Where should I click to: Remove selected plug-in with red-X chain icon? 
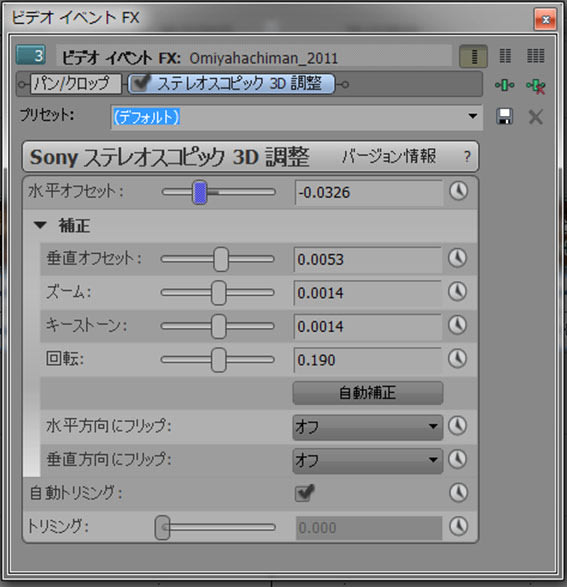(536, 86)
